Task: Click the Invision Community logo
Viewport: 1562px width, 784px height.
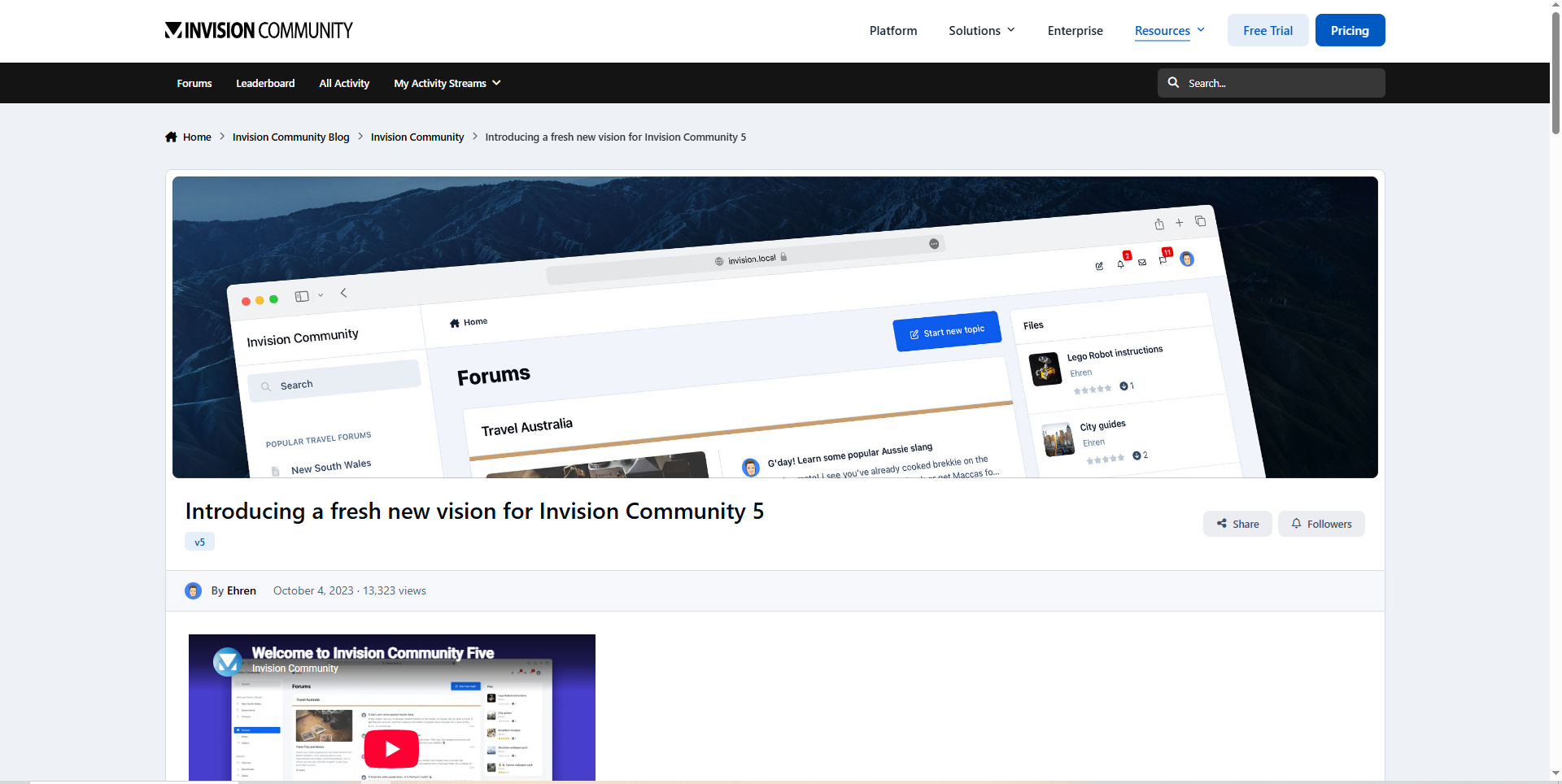Action: (x=259, y=31)
